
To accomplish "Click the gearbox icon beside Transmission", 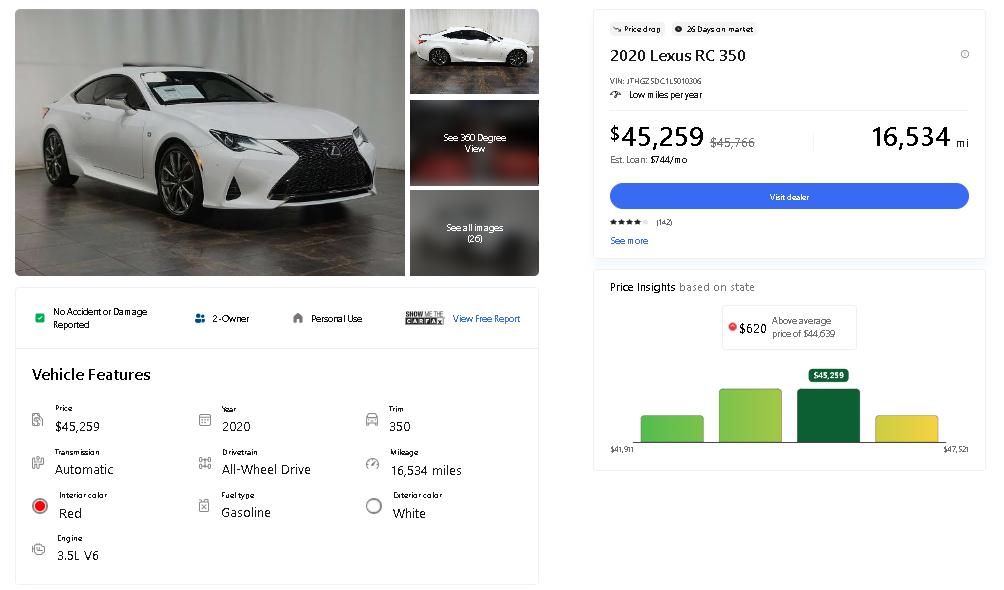I will pos(38,463).
